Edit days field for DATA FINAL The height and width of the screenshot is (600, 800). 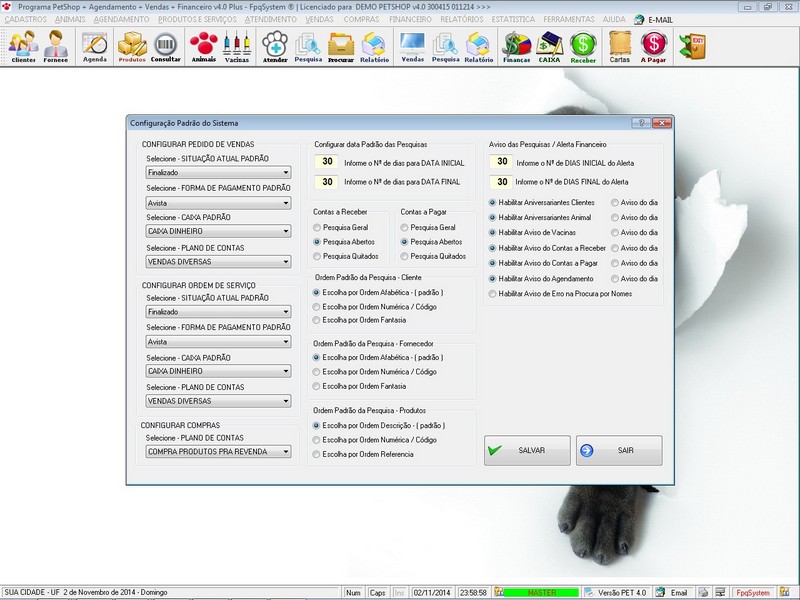click(327, 182)
